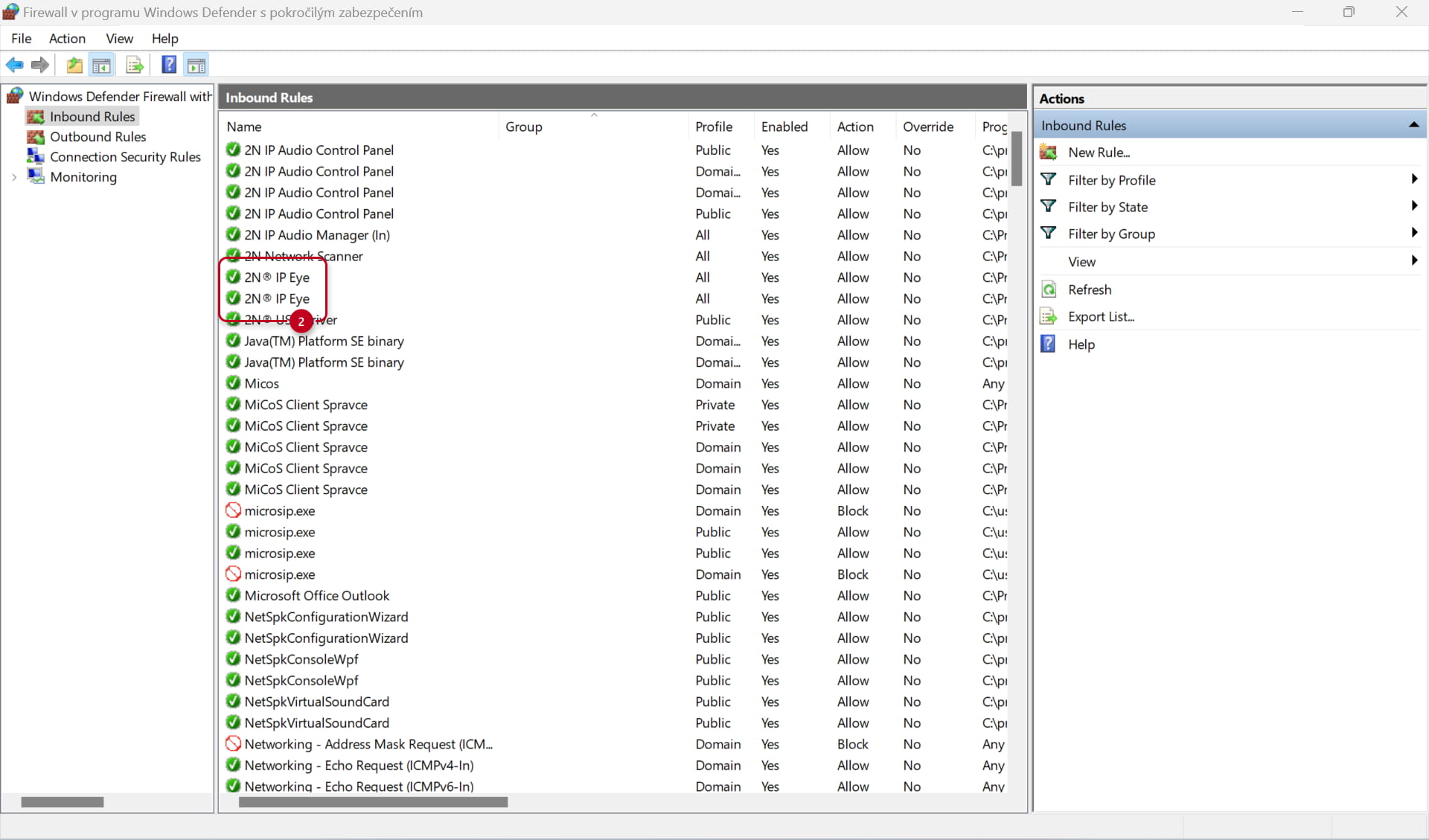This screenshot has height=840, width=1429.
Task: Click the green check icon beside Micos
Action: pyautogui.click(x=233, y=383)
